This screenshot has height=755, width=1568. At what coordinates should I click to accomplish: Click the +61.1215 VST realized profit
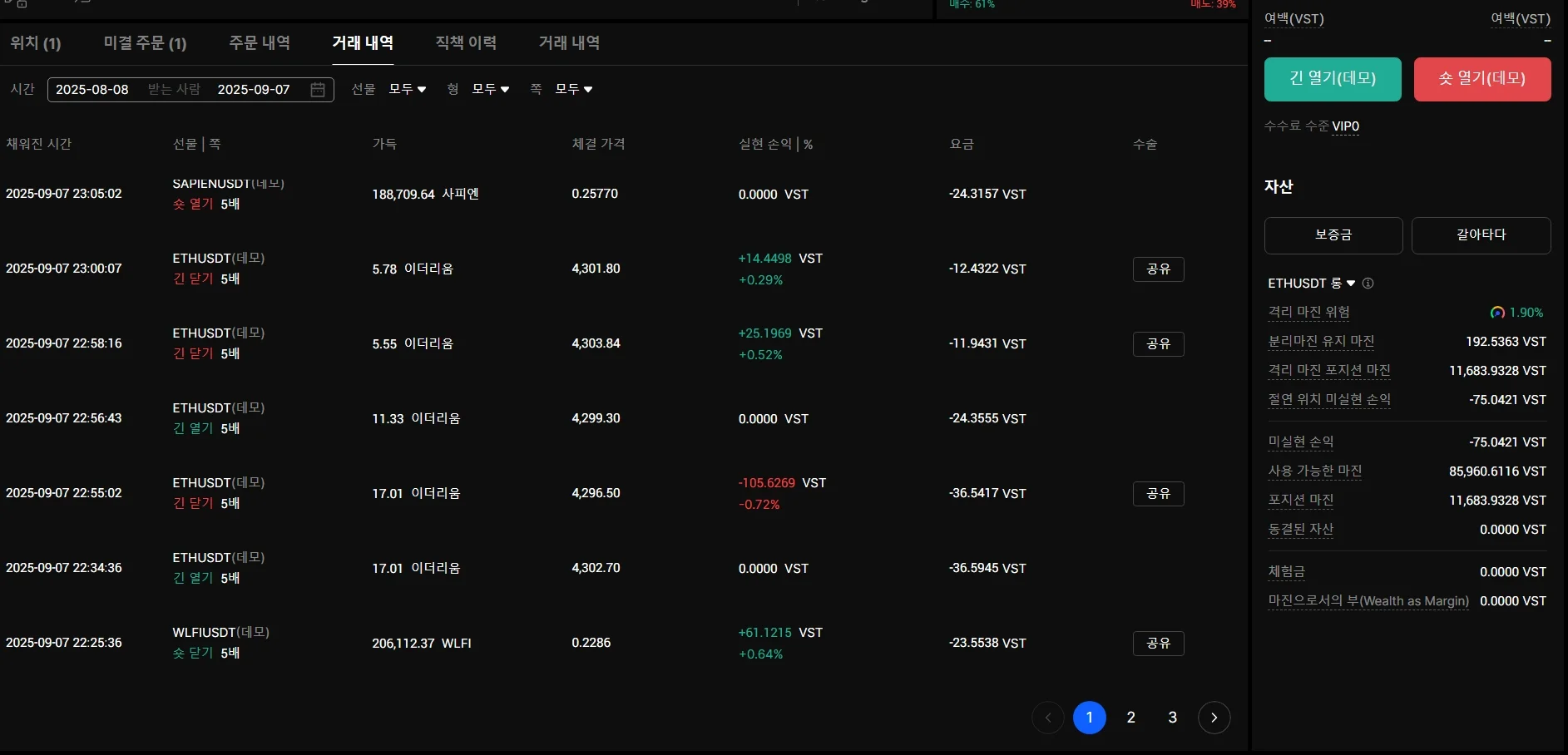pos(780,633)
